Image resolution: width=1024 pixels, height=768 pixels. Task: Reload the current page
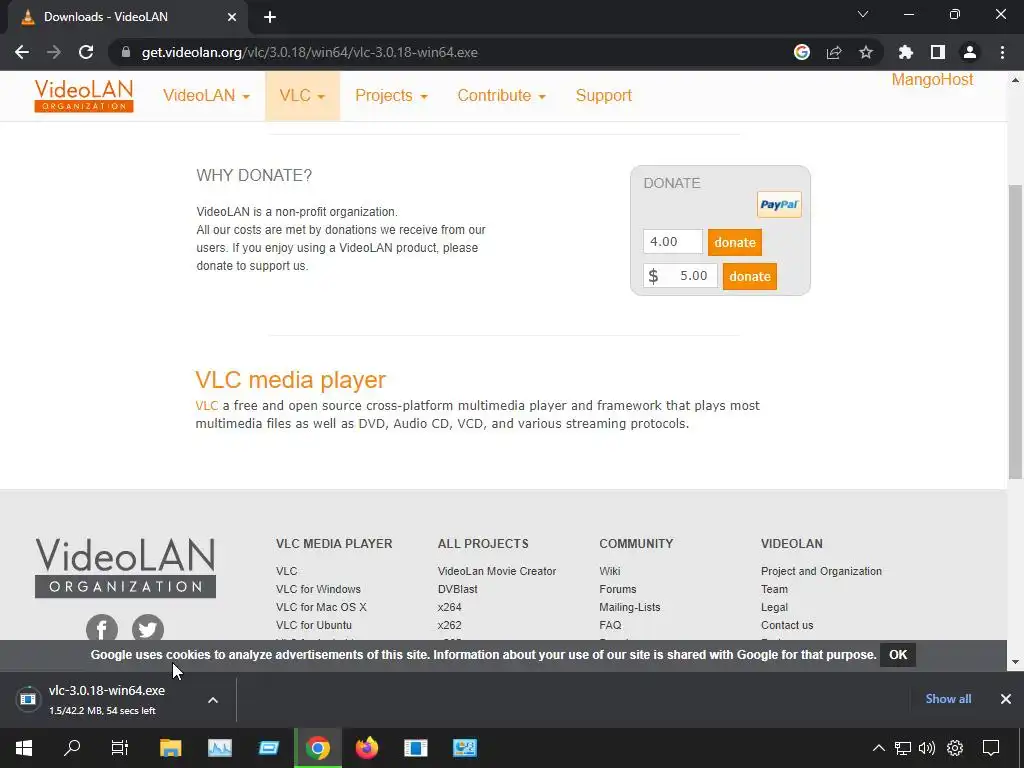pyautogui.click(x=86, y=52)
